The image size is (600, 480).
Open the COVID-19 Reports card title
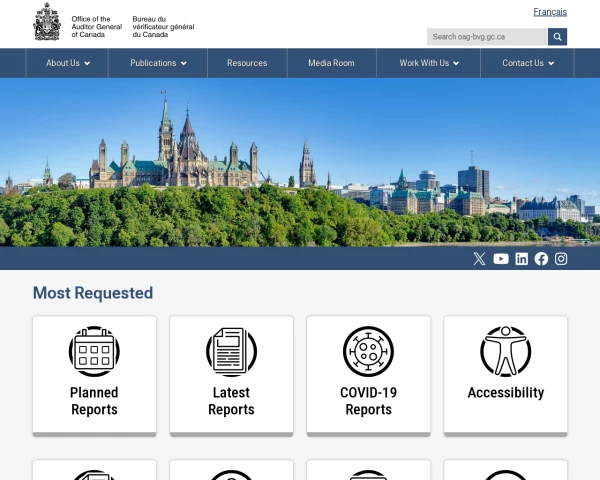click(x=368, y=401)
